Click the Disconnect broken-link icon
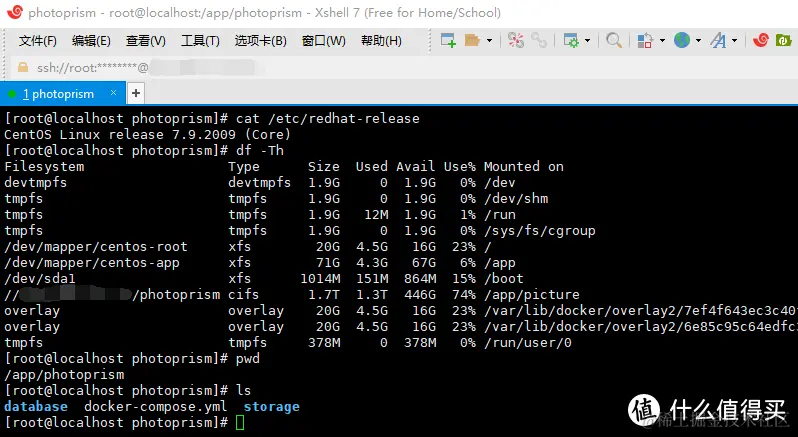 point(515,40)
